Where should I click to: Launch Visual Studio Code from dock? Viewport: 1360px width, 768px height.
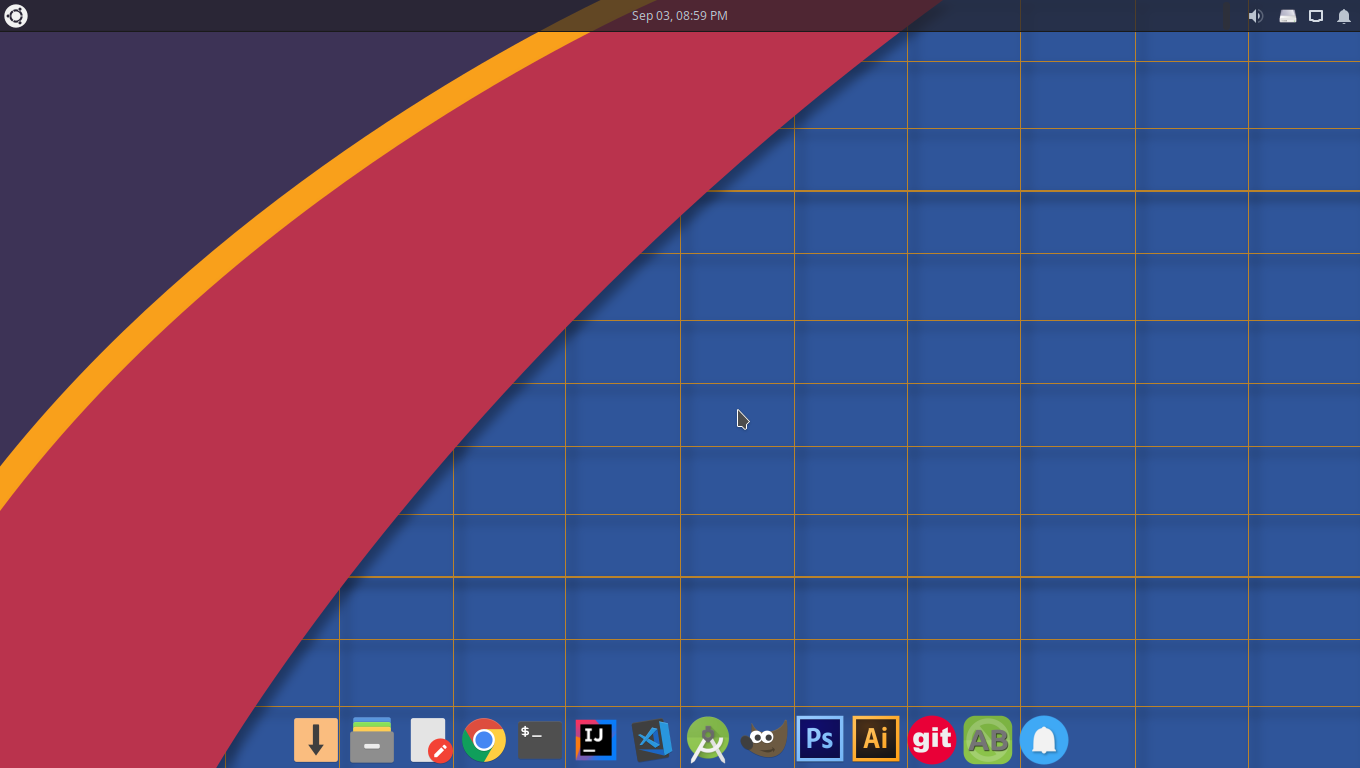(652, 740)
